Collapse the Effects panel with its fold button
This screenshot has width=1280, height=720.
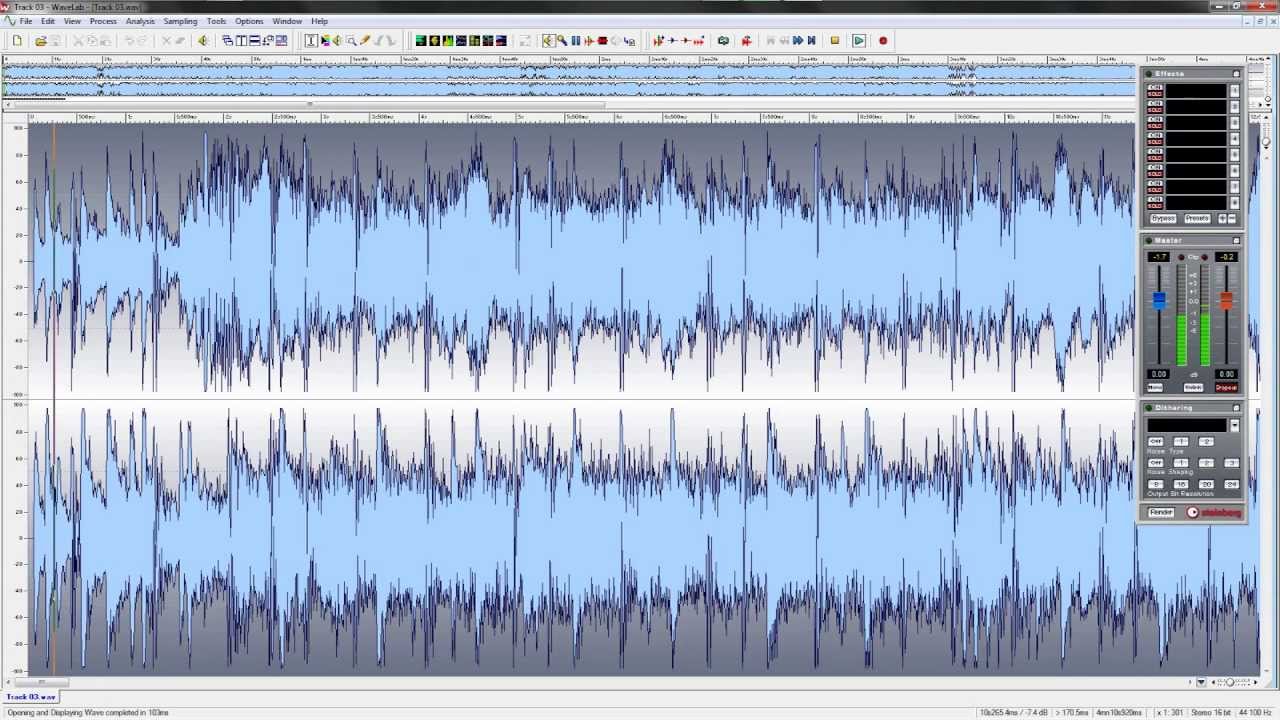(x=1236, y=74)
